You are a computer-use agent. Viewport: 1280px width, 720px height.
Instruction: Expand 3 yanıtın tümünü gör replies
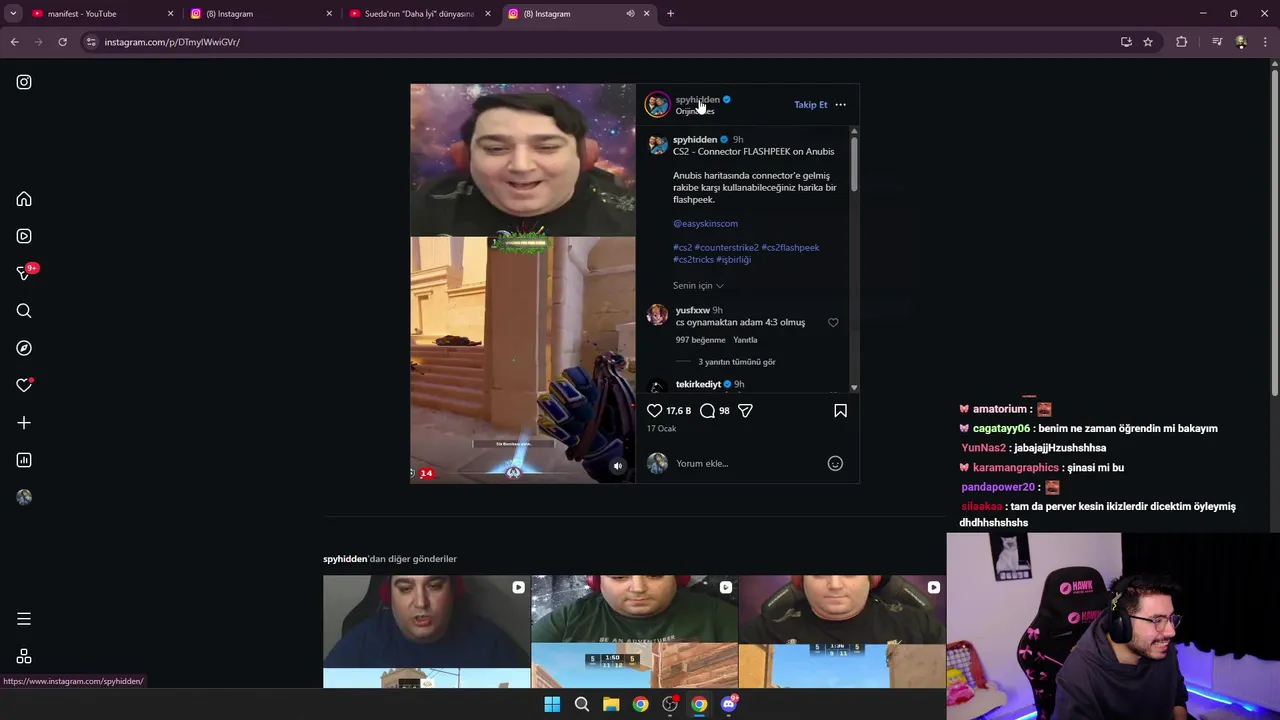click(737, 362)
